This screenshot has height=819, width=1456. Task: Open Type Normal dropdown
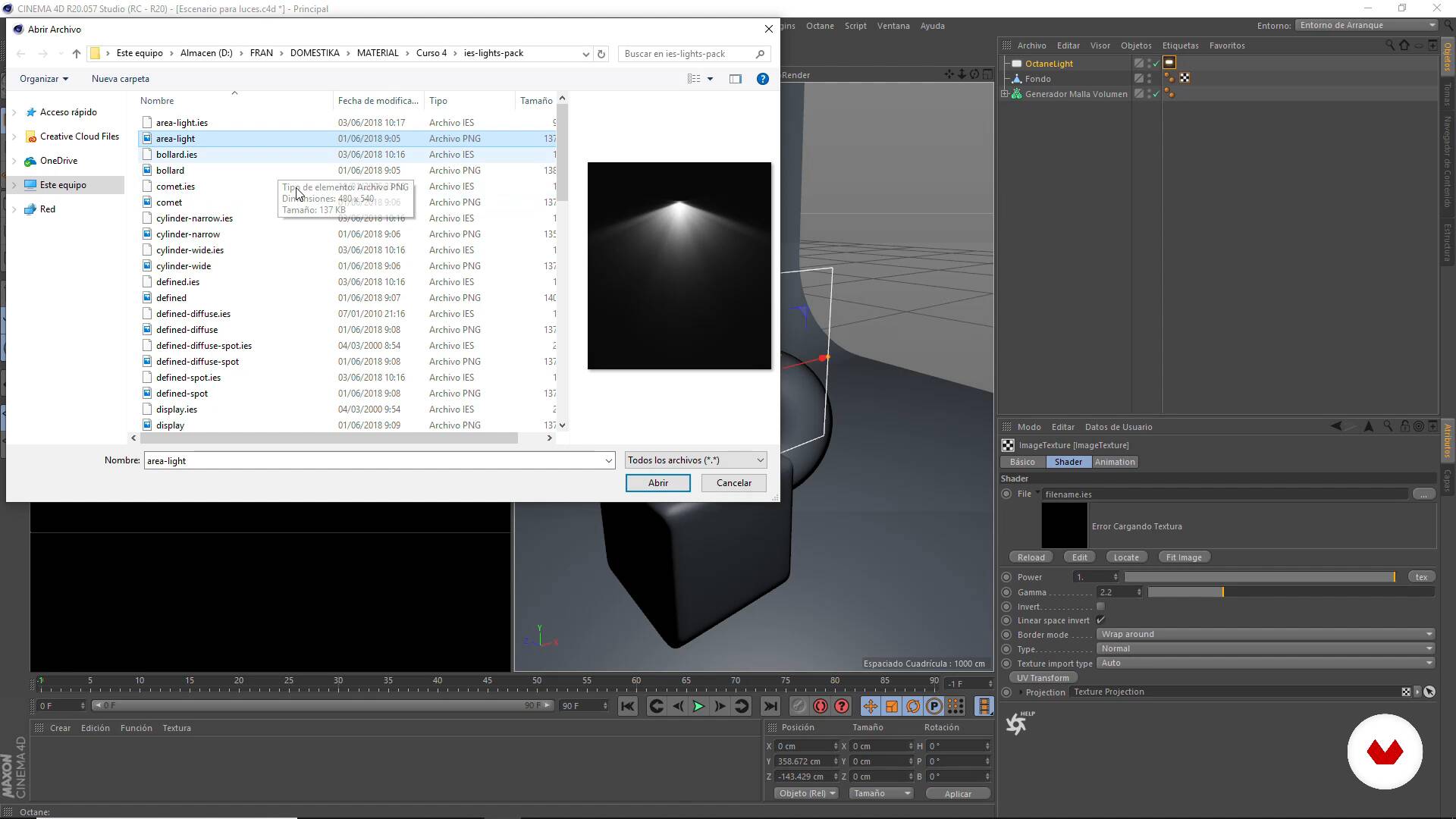point(1266,648)
